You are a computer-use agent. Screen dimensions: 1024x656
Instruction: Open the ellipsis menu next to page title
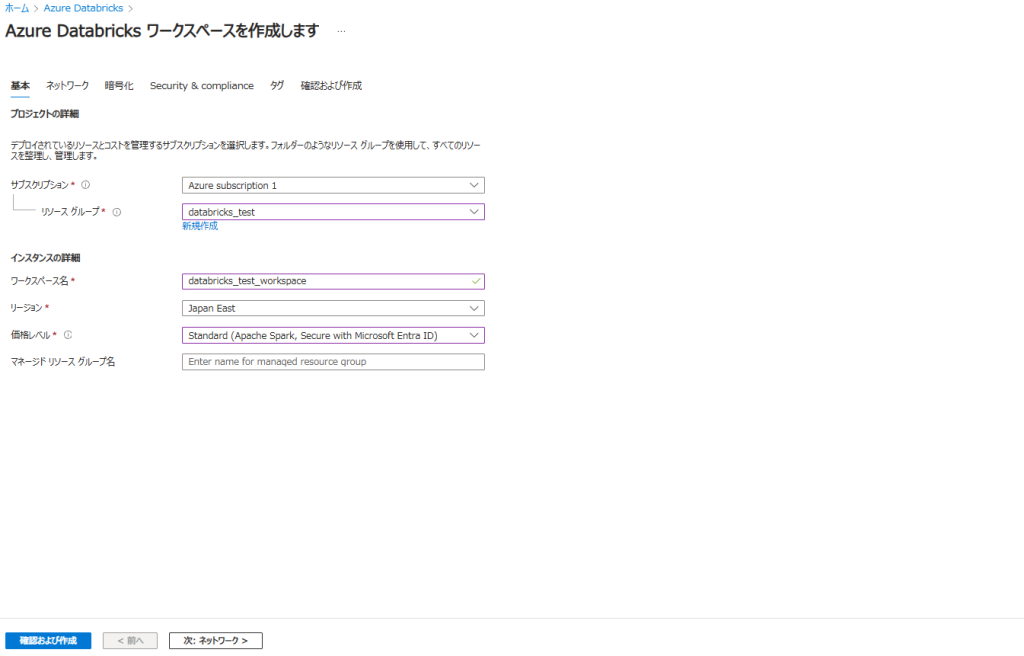(341, 32)
